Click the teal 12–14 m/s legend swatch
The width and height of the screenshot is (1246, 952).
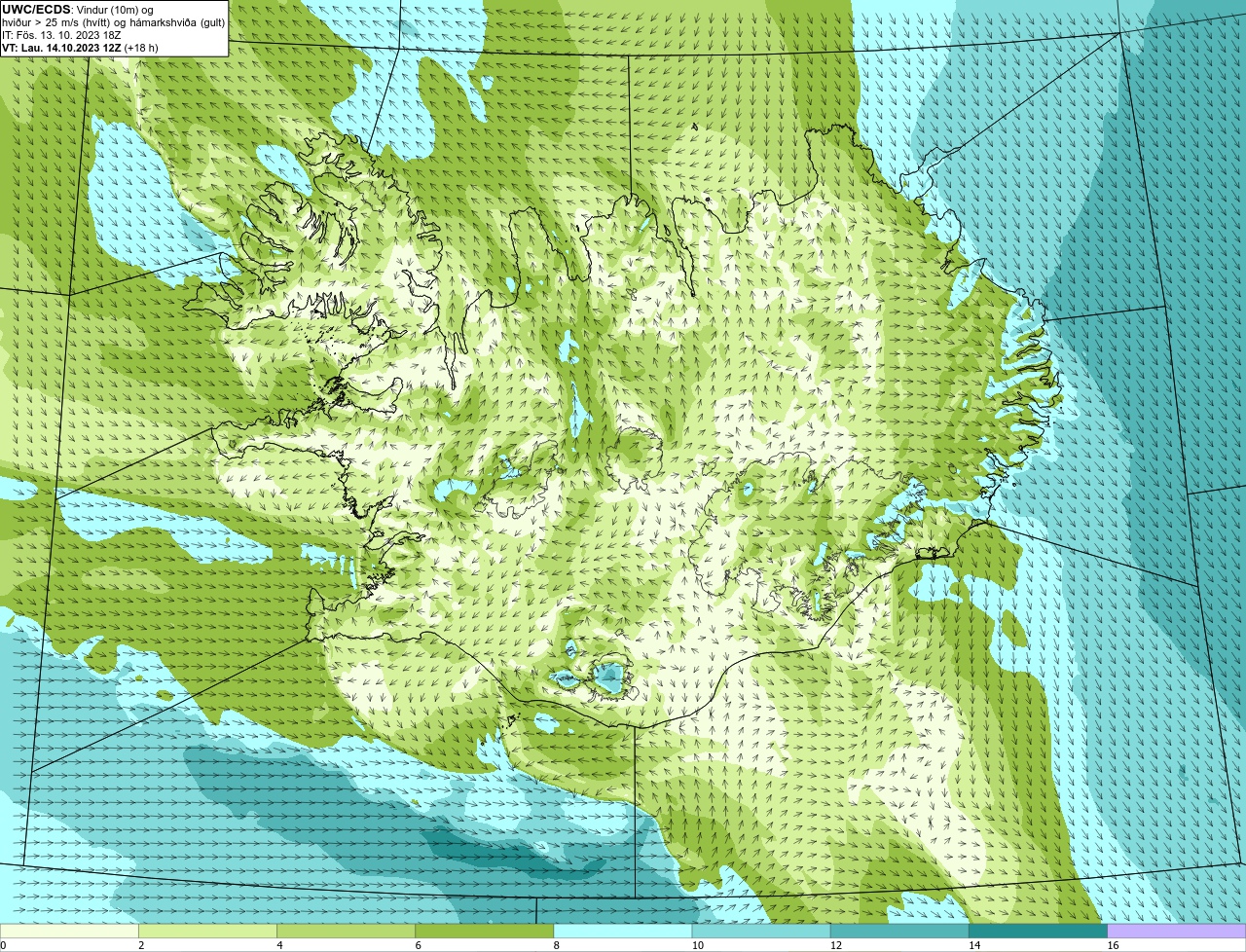(x=899, y=932)
